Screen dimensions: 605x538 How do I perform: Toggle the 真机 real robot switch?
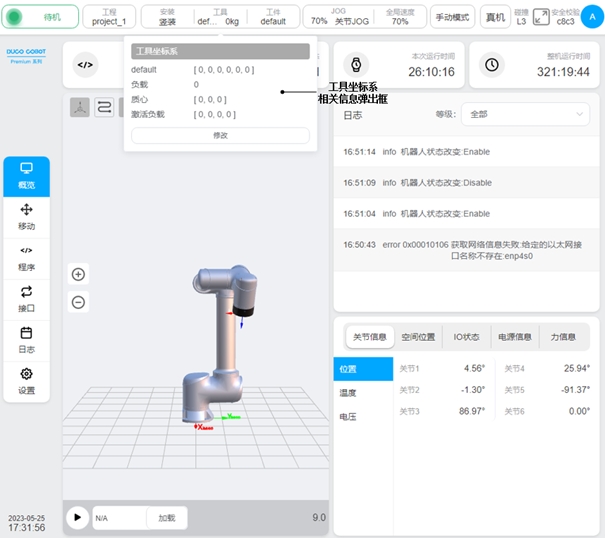pyautogui.click(x=494, y=16)
